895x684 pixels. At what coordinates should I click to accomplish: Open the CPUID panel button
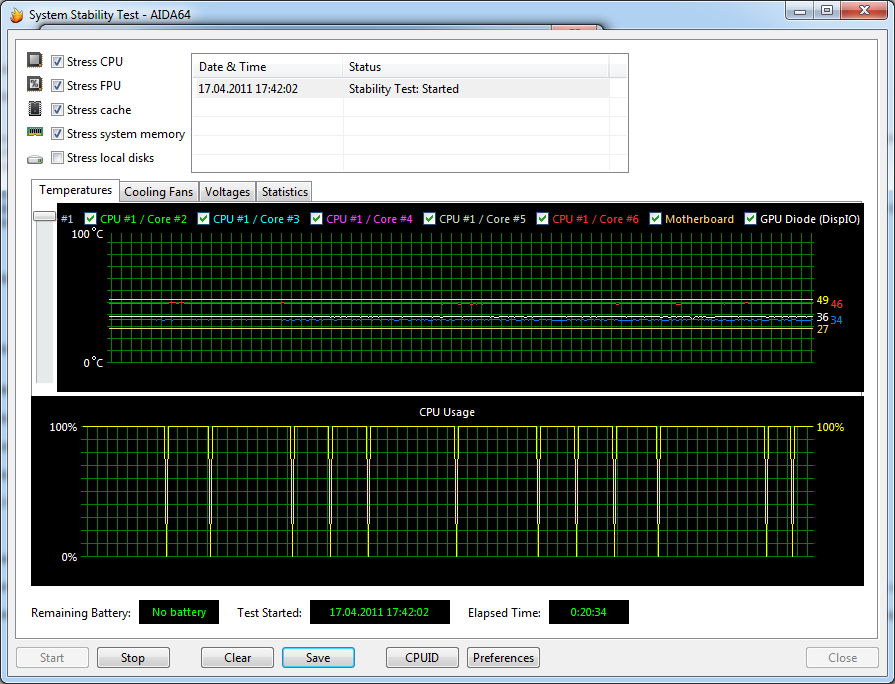[422, 658]
